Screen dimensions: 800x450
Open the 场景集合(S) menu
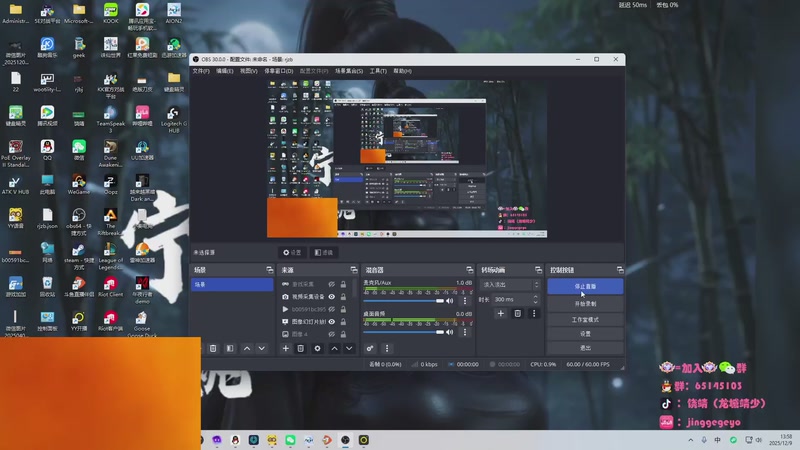349,71
